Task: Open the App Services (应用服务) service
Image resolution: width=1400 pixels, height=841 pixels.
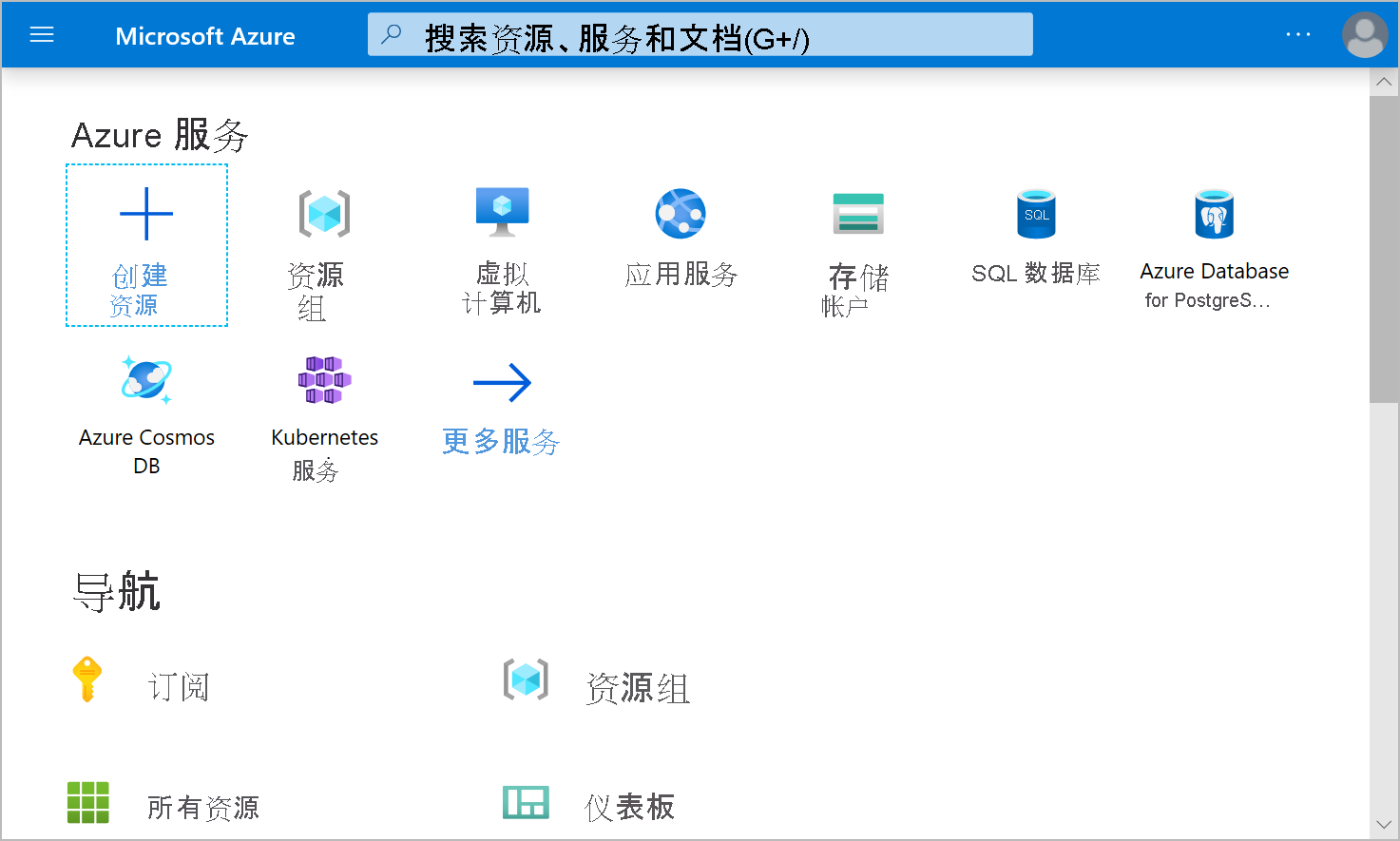Action: pos(680,238)
